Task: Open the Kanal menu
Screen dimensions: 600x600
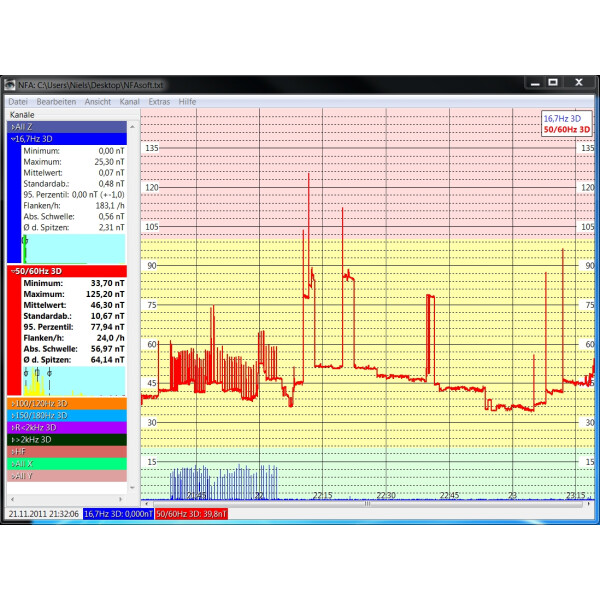Action: tap(129, 102)
